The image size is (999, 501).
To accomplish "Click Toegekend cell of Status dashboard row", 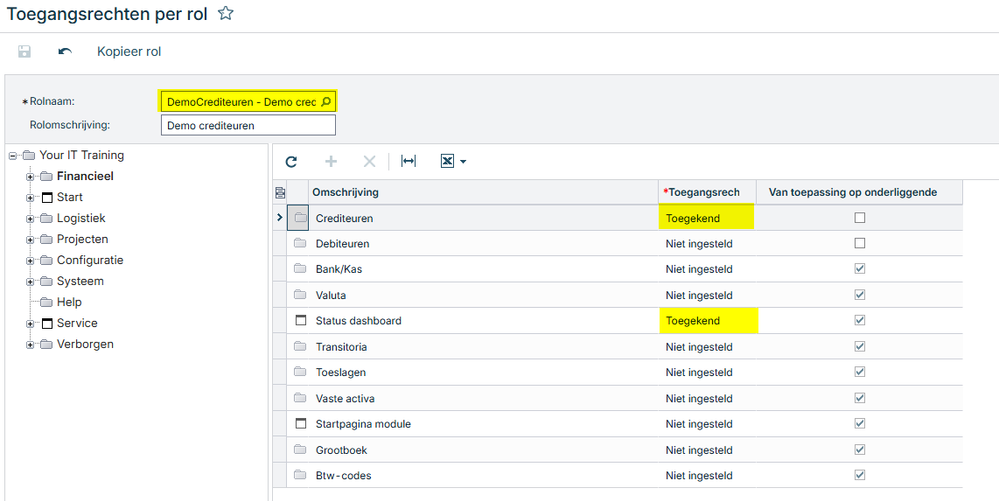I will [x=707, y=321].
